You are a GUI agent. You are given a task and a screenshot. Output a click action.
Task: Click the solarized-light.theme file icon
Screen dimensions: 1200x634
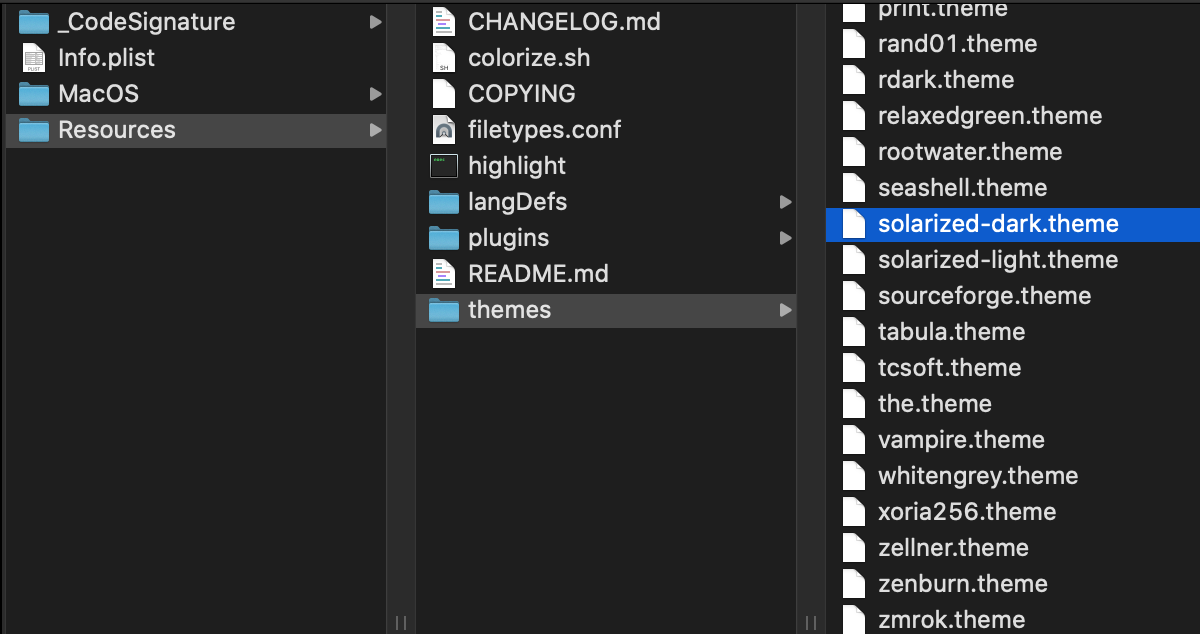pyautogui.click(x=853, y=260)
